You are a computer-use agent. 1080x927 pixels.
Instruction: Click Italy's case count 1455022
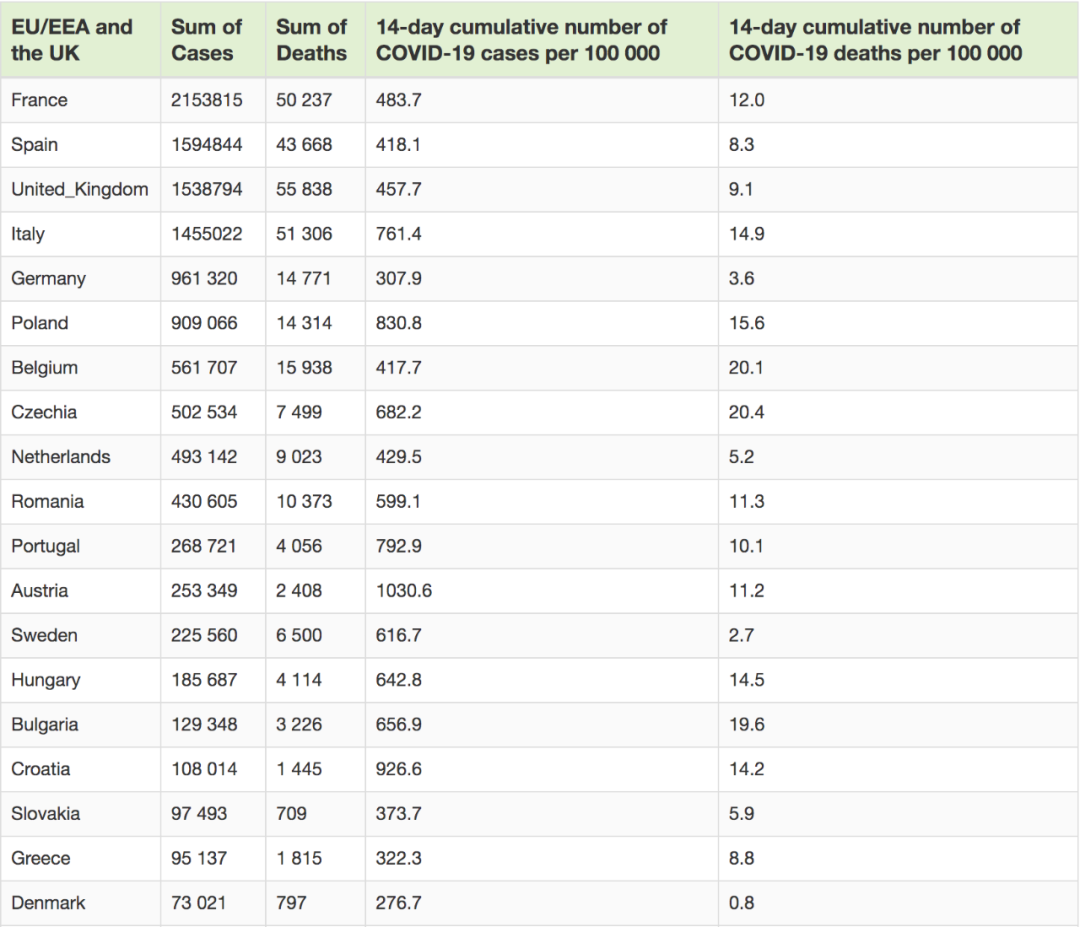click(207, 234)
